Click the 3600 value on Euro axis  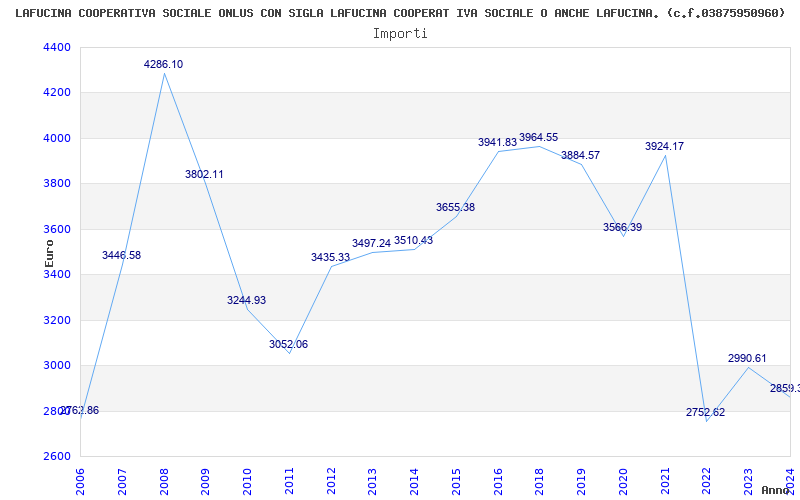(x=58, y=229)
